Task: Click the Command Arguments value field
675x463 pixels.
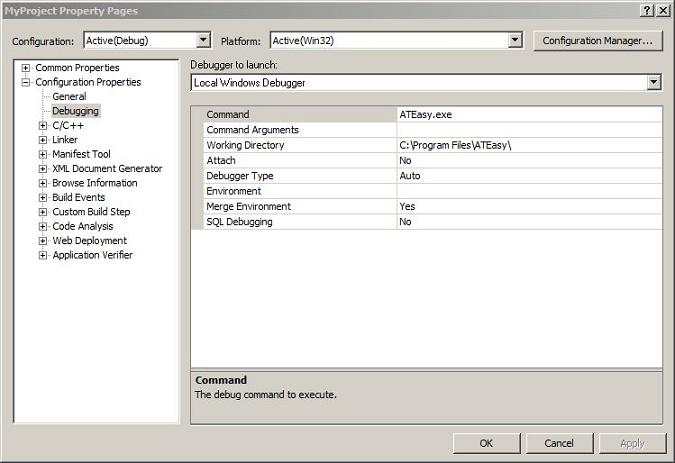Action: tap(528, 130)
